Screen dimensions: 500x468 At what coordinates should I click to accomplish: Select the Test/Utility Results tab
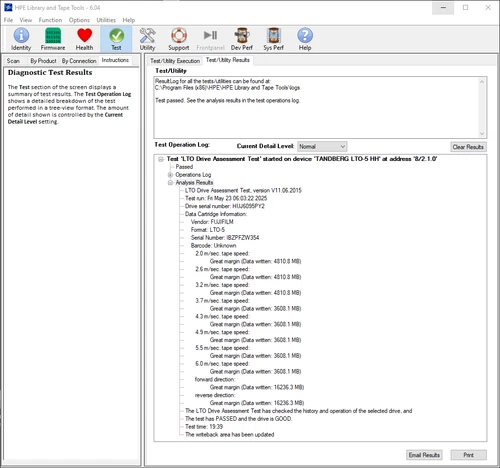click(228, 60)
